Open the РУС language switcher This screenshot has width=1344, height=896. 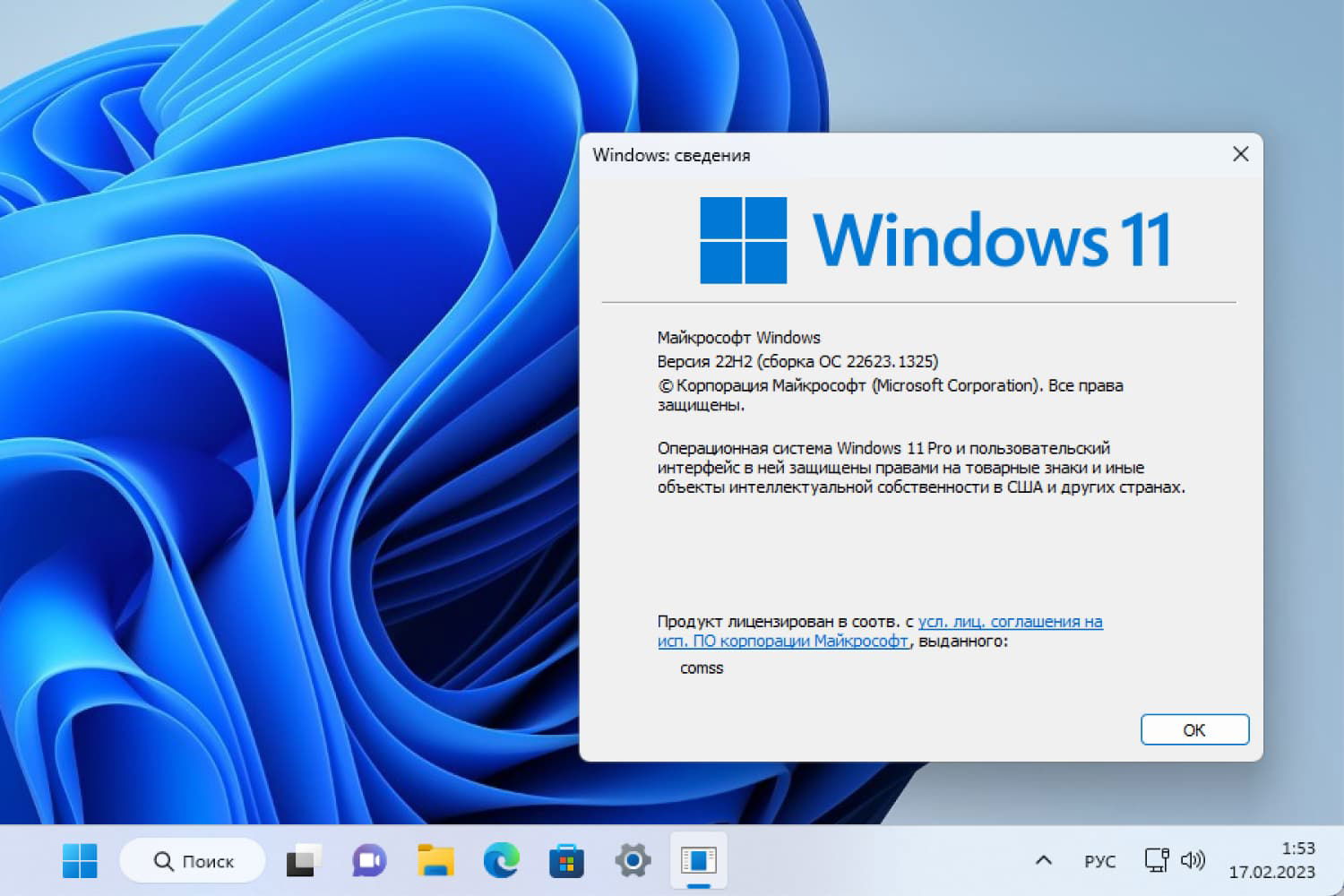[x=1098, y=860]
